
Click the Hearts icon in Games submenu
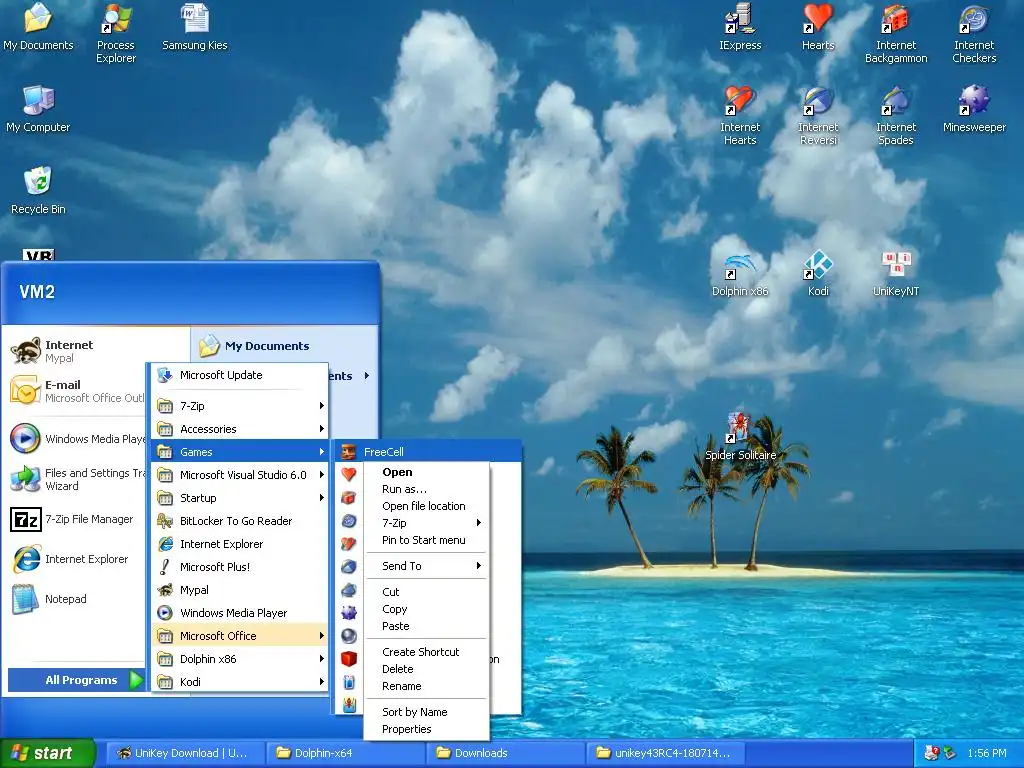click(349, 474)
